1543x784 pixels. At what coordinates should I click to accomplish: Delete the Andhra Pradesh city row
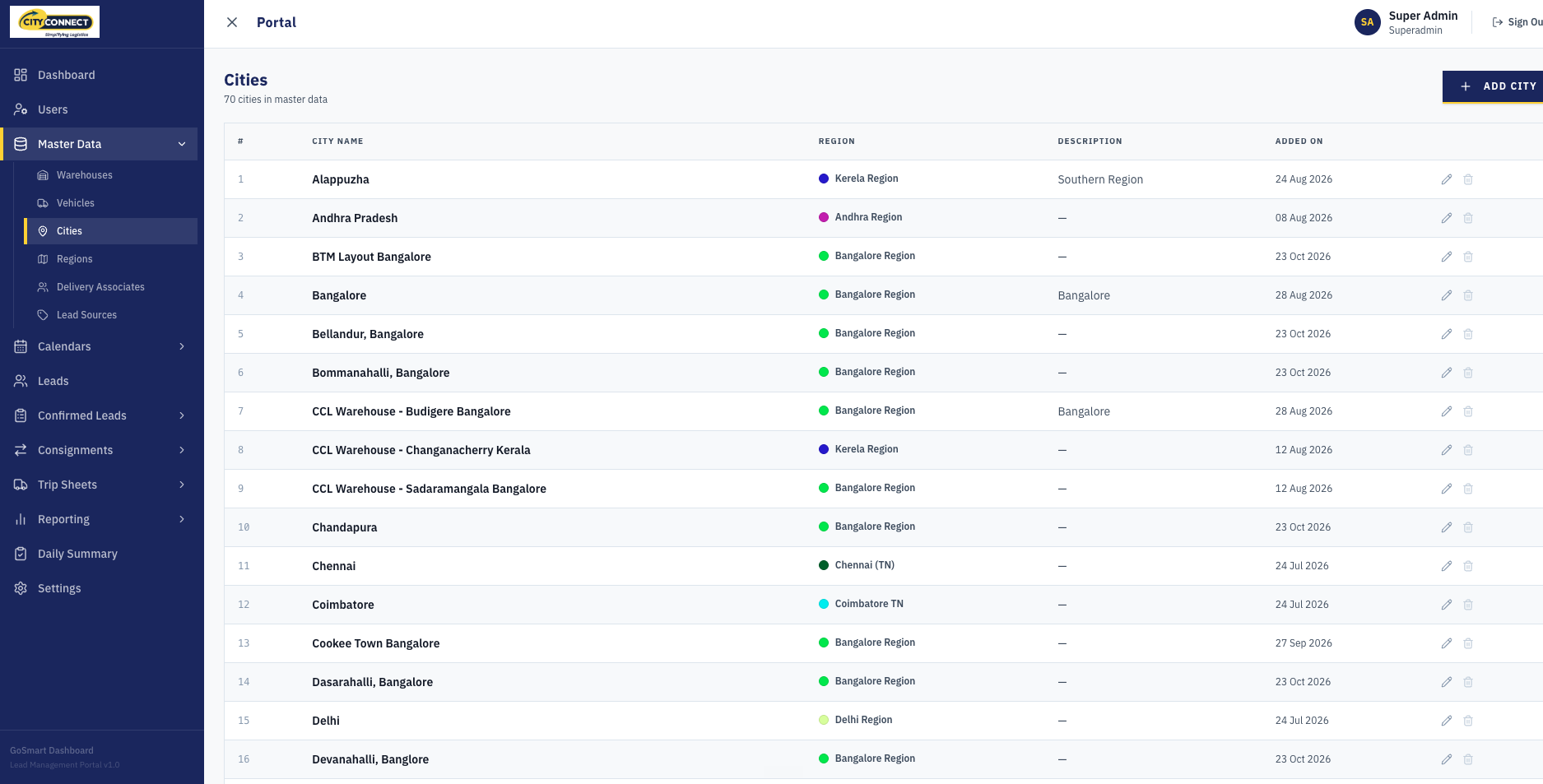1468,218
